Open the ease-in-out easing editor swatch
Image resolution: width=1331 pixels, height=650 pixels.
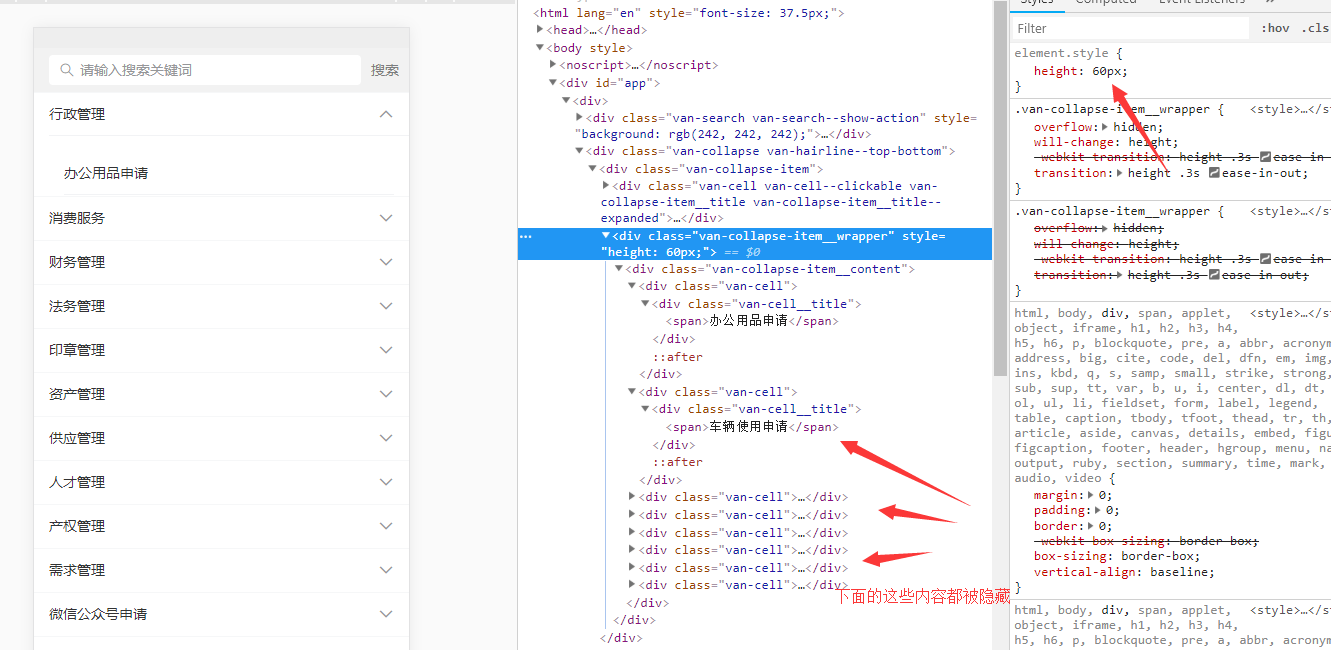coord(1214,173)
